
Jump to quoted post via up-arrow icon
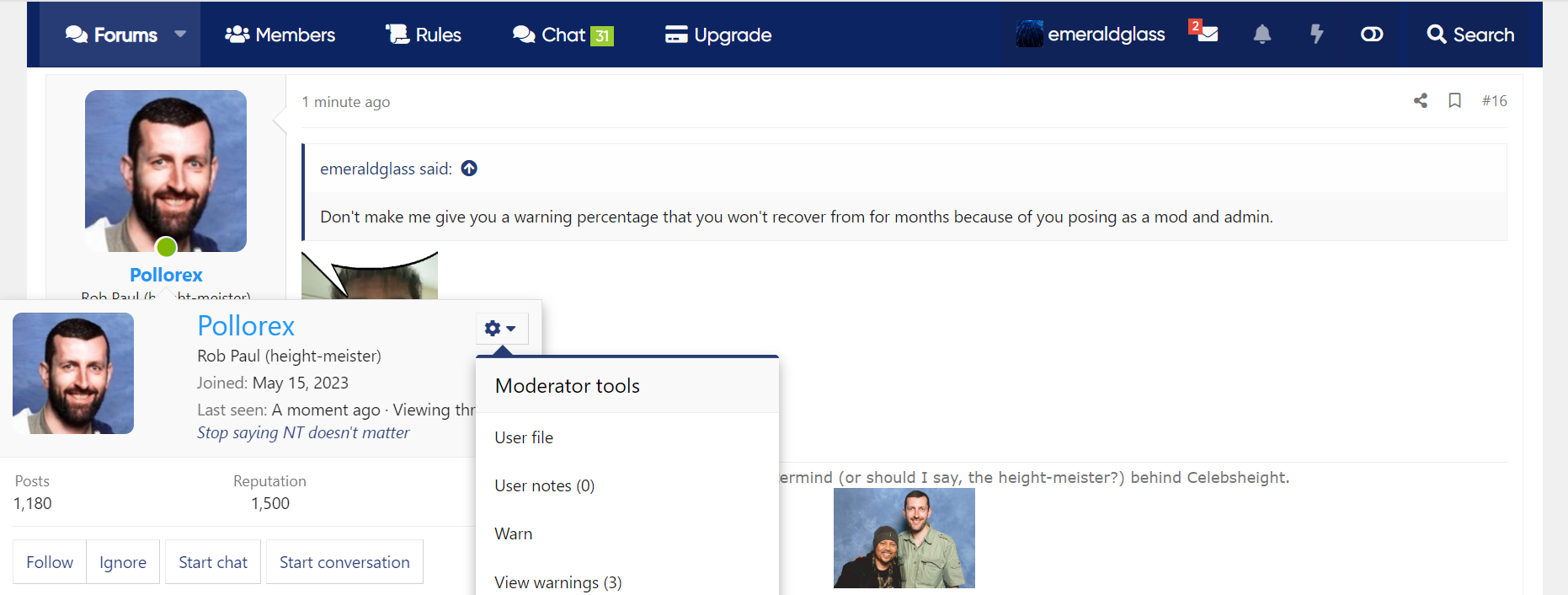(x=469, y=169)
